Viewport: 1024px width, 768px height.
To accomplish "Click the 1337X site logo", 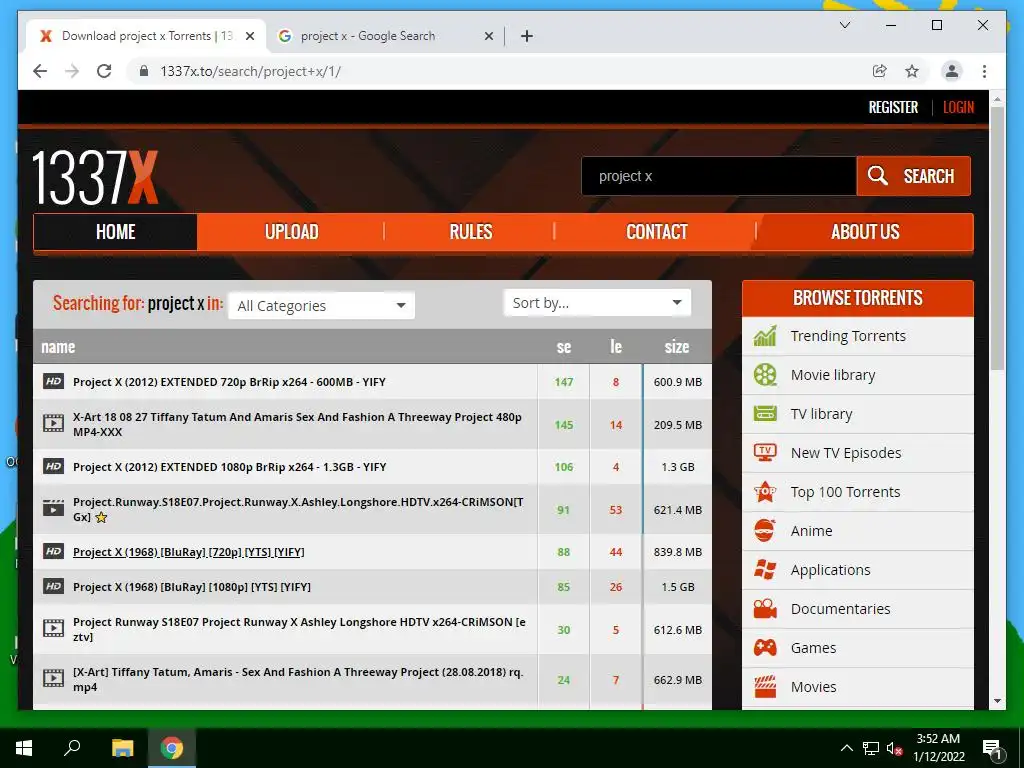I will 95,177.
